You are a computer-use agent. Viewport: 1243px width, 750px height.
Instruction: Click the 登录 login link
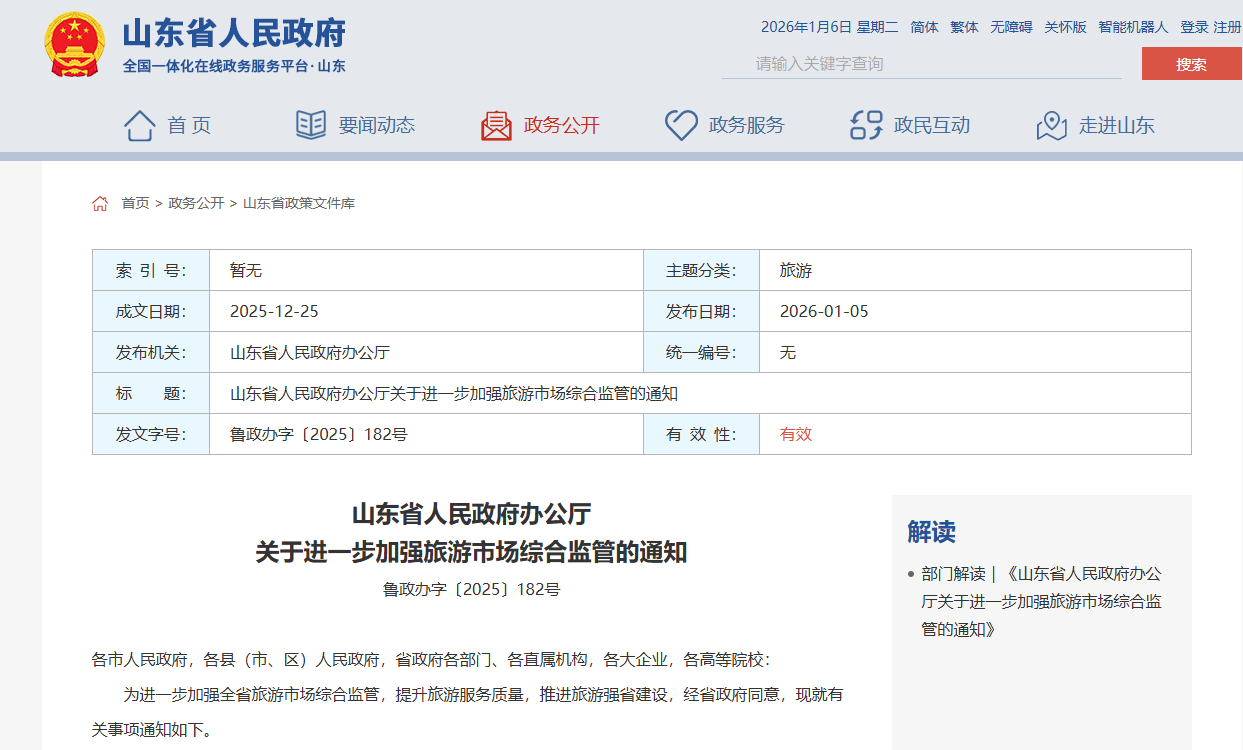pyautogui.click(x=1194, y=27)
